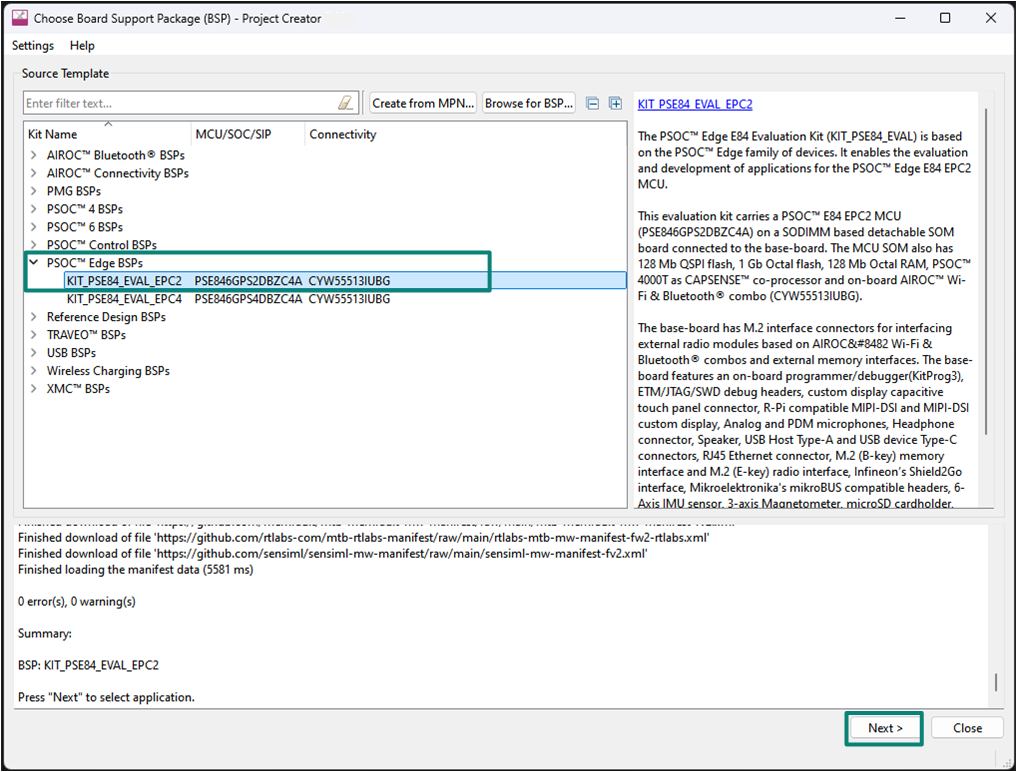Click the Next button
1017x772 pixels.
point(885,728)
